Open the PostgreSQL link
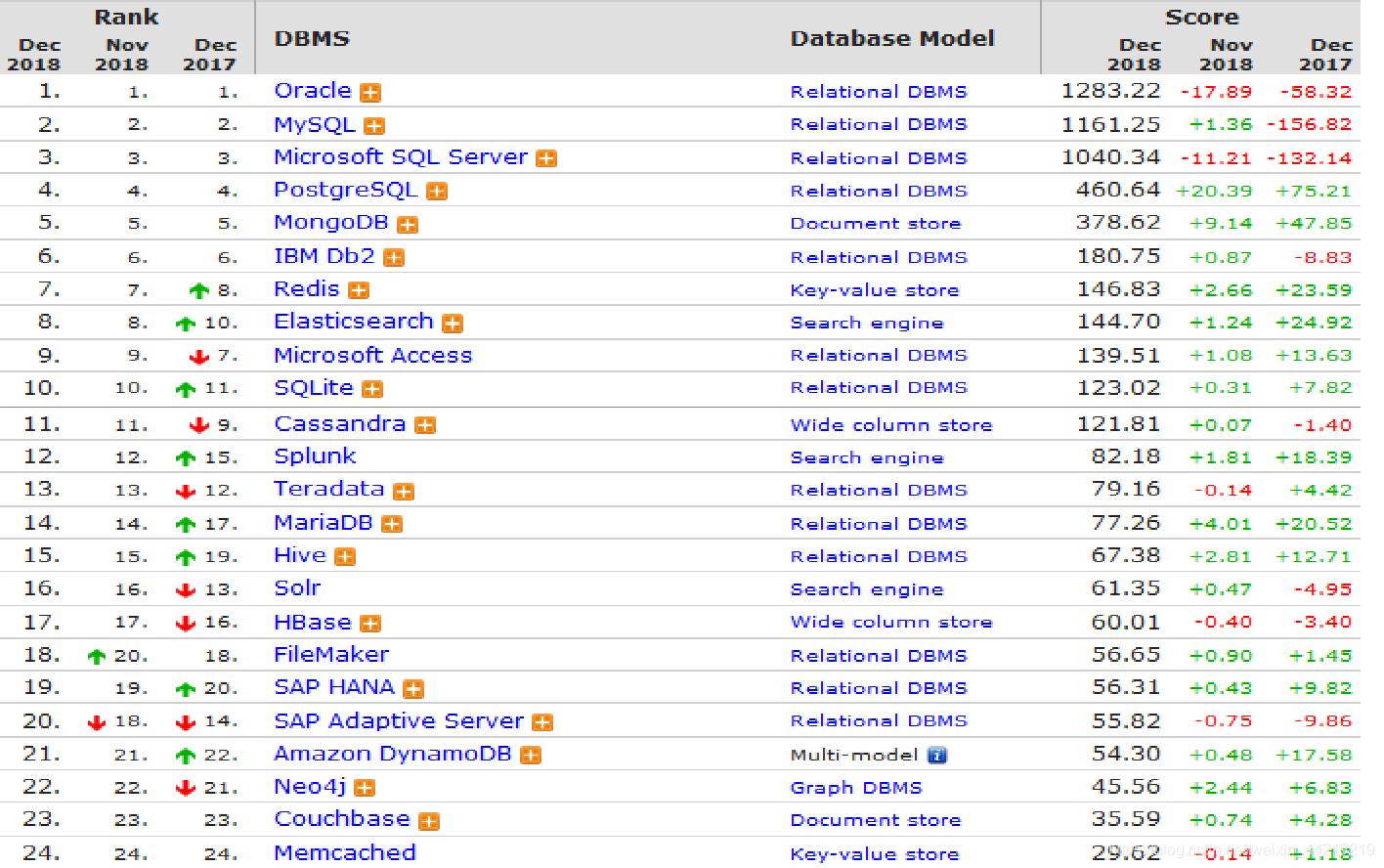Screen dimensions: 1384x868 click(346, 190)
